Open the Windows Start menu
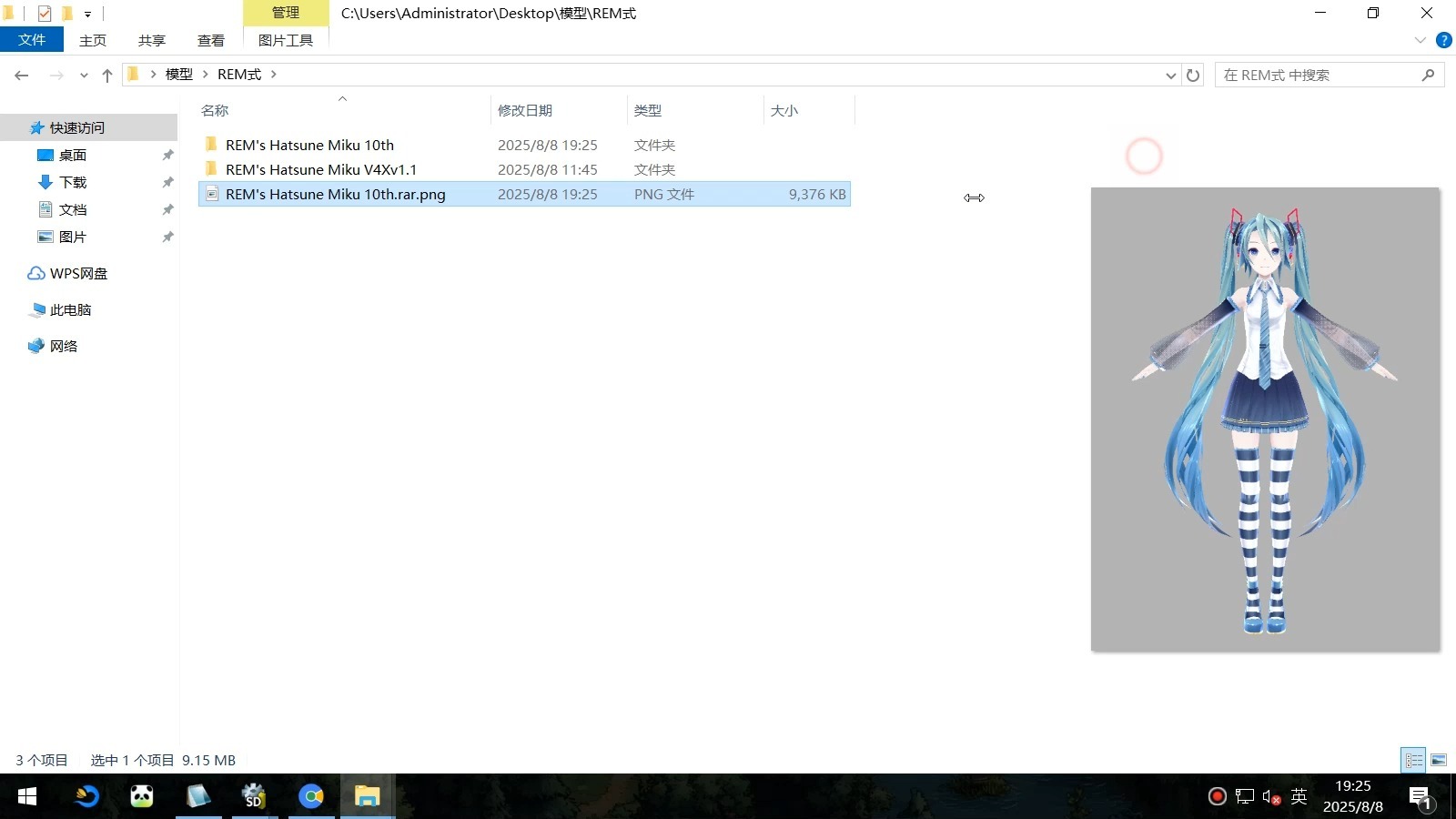1456x819 pixels. (27, 796)
